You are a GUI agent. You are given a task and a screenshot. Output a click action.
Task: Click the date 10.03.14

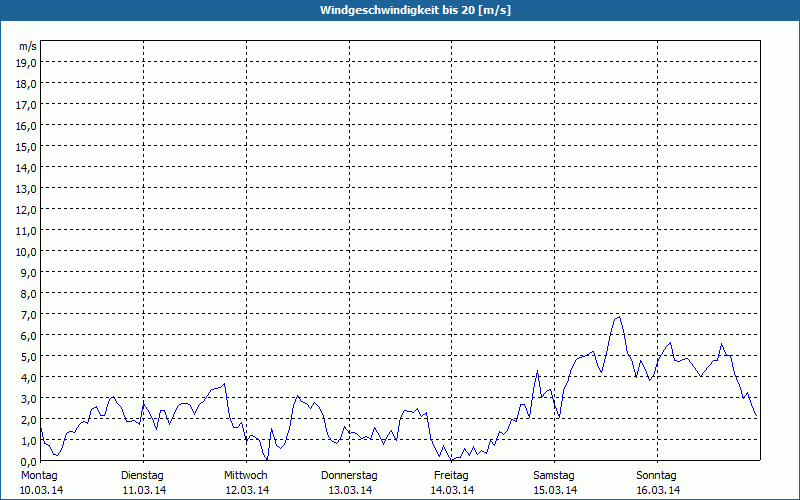[x=40, y=490]
